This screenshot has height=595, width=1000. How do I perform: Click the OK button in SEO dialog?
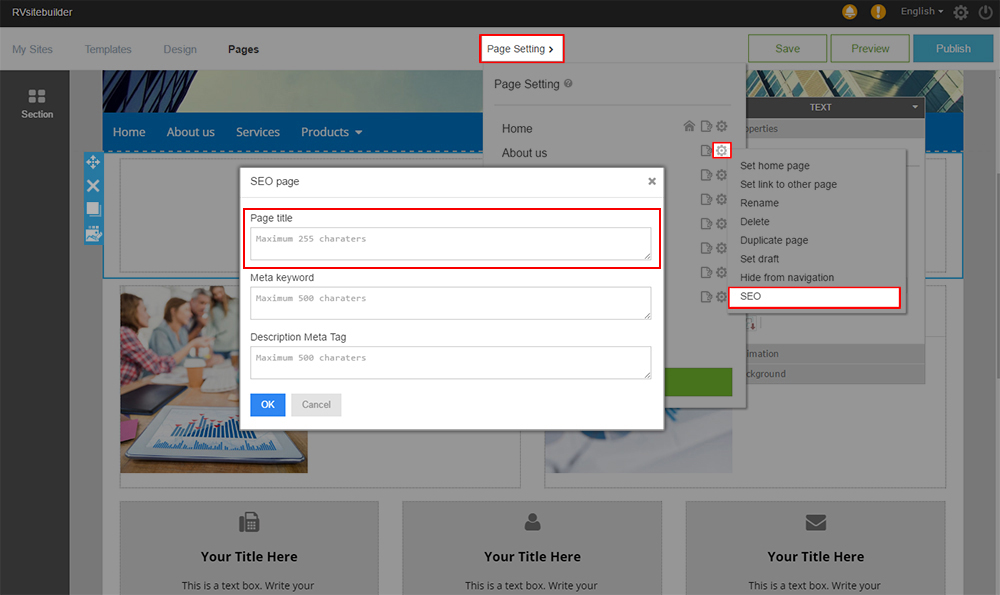click(267, 404)
